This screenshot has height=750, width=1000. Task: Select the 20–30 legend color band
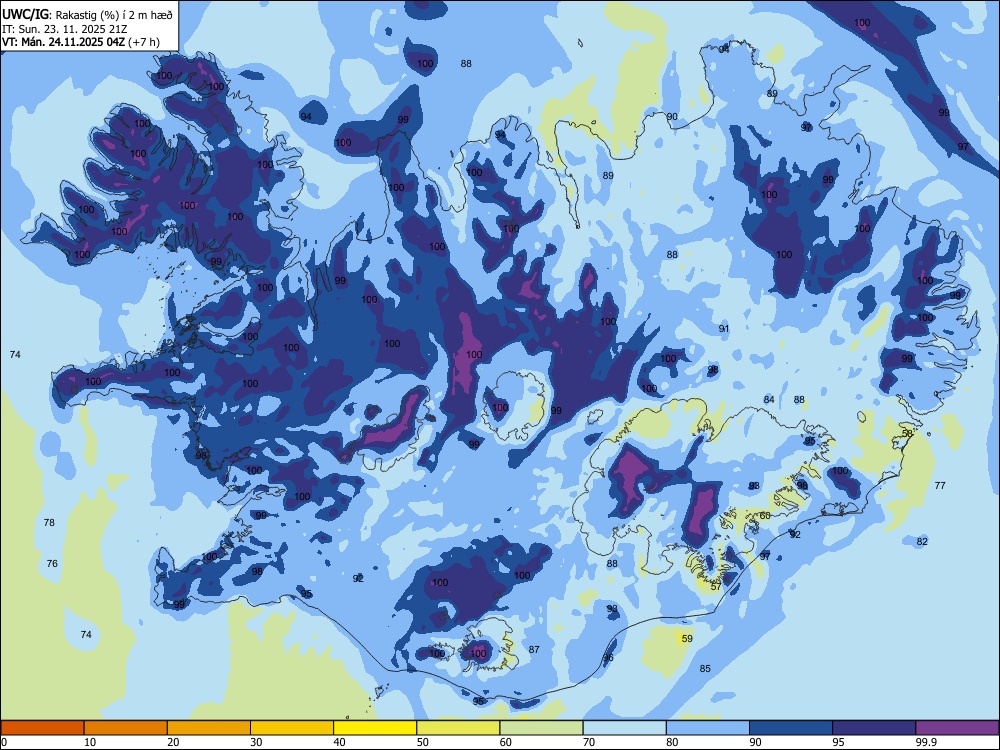pyautogui.click(x=209, y=728)
